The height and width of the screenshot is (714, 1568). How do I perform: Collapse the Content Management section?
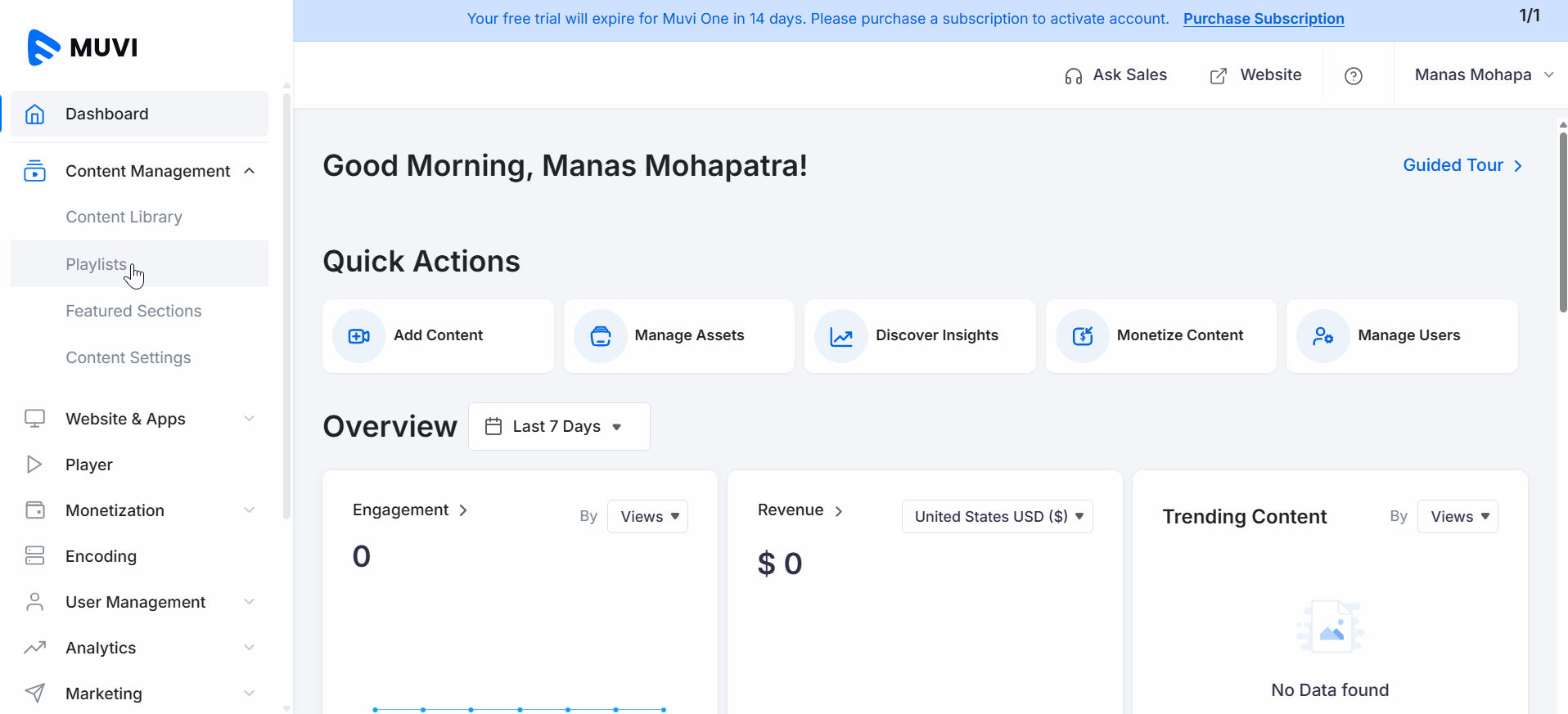coord(250,171)
